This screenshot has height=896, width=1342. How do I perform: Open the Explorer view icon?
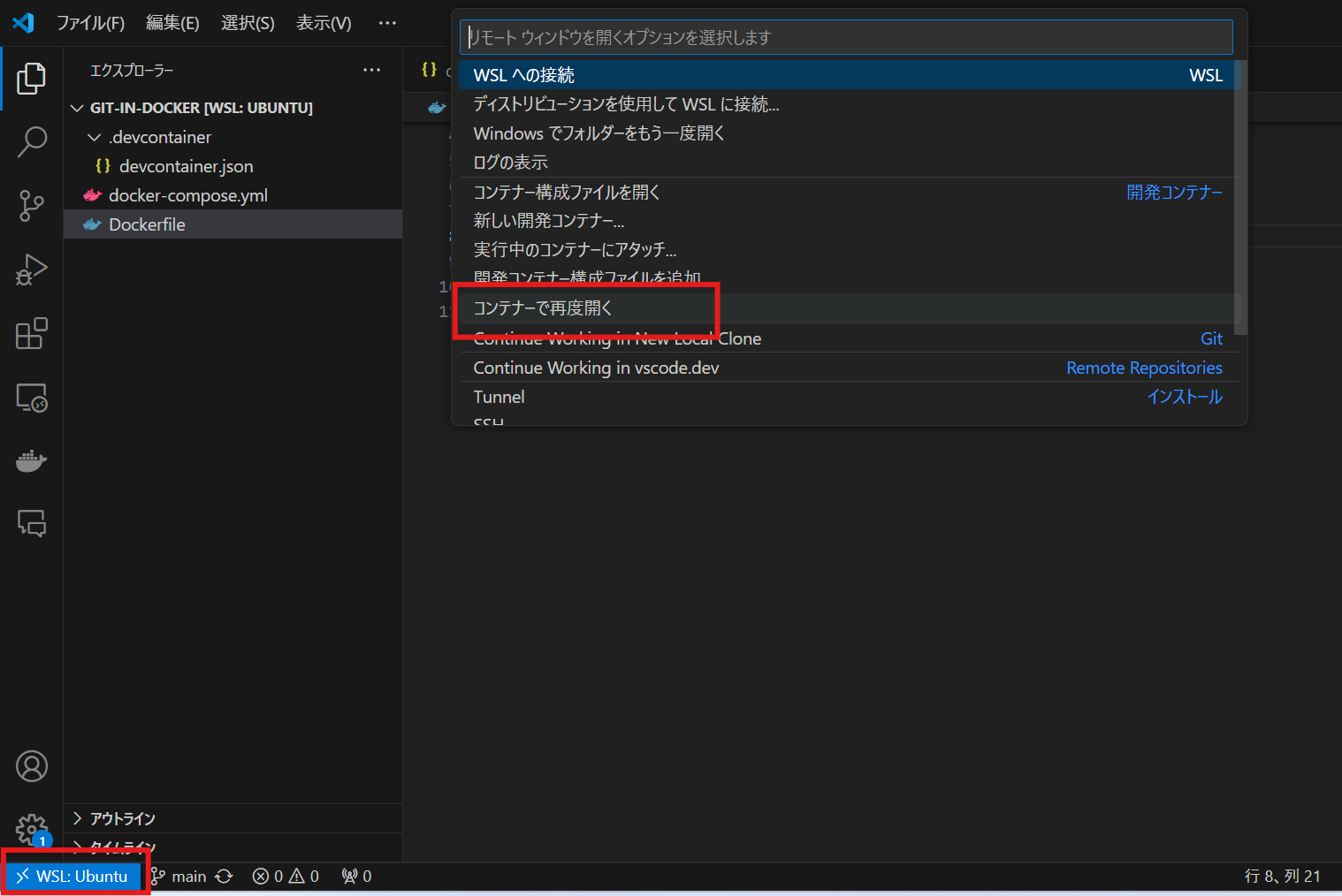tap(31, 79)
